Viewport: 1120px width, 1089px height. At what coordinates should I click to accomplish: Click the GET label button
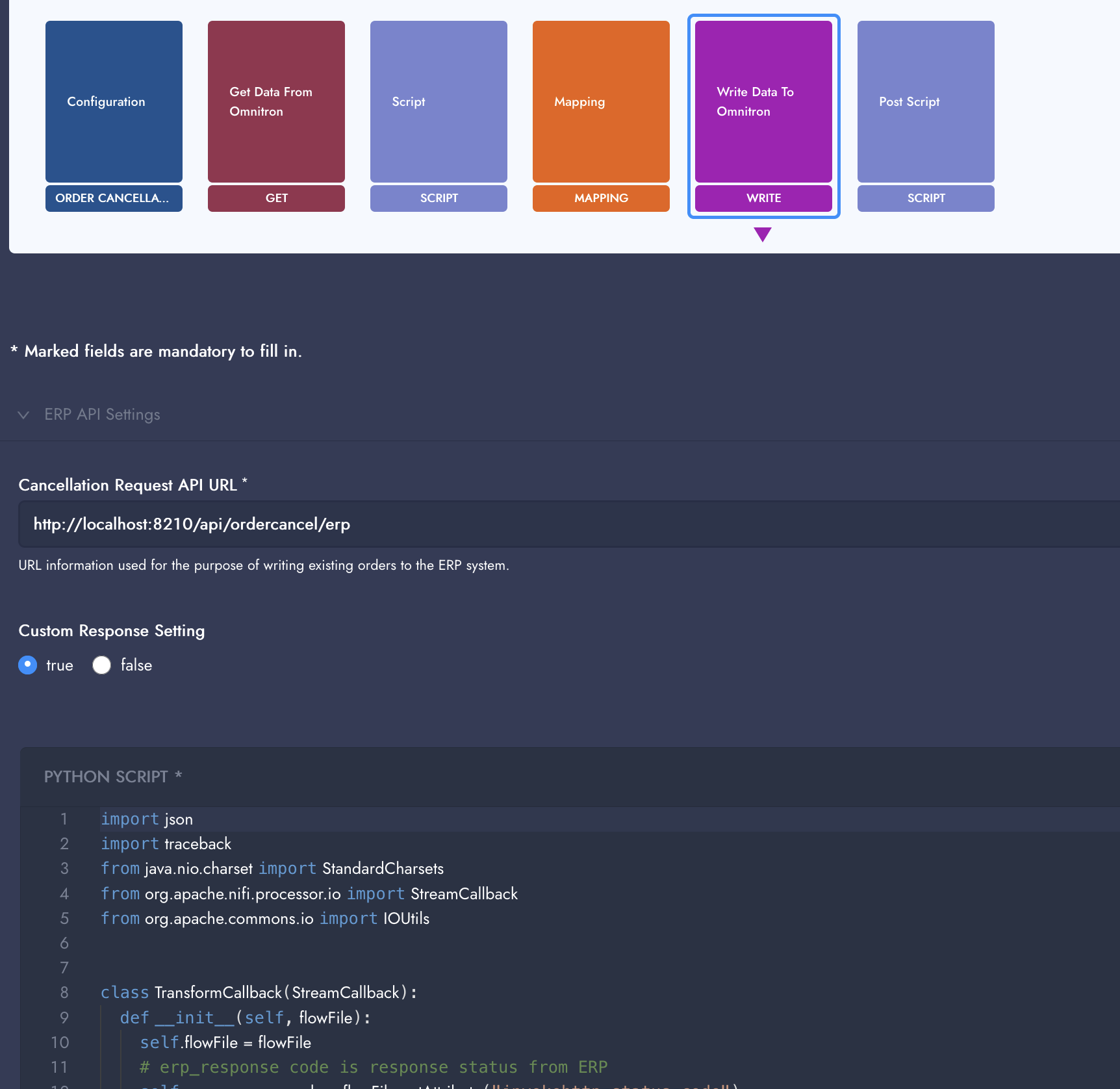(276, 198)
